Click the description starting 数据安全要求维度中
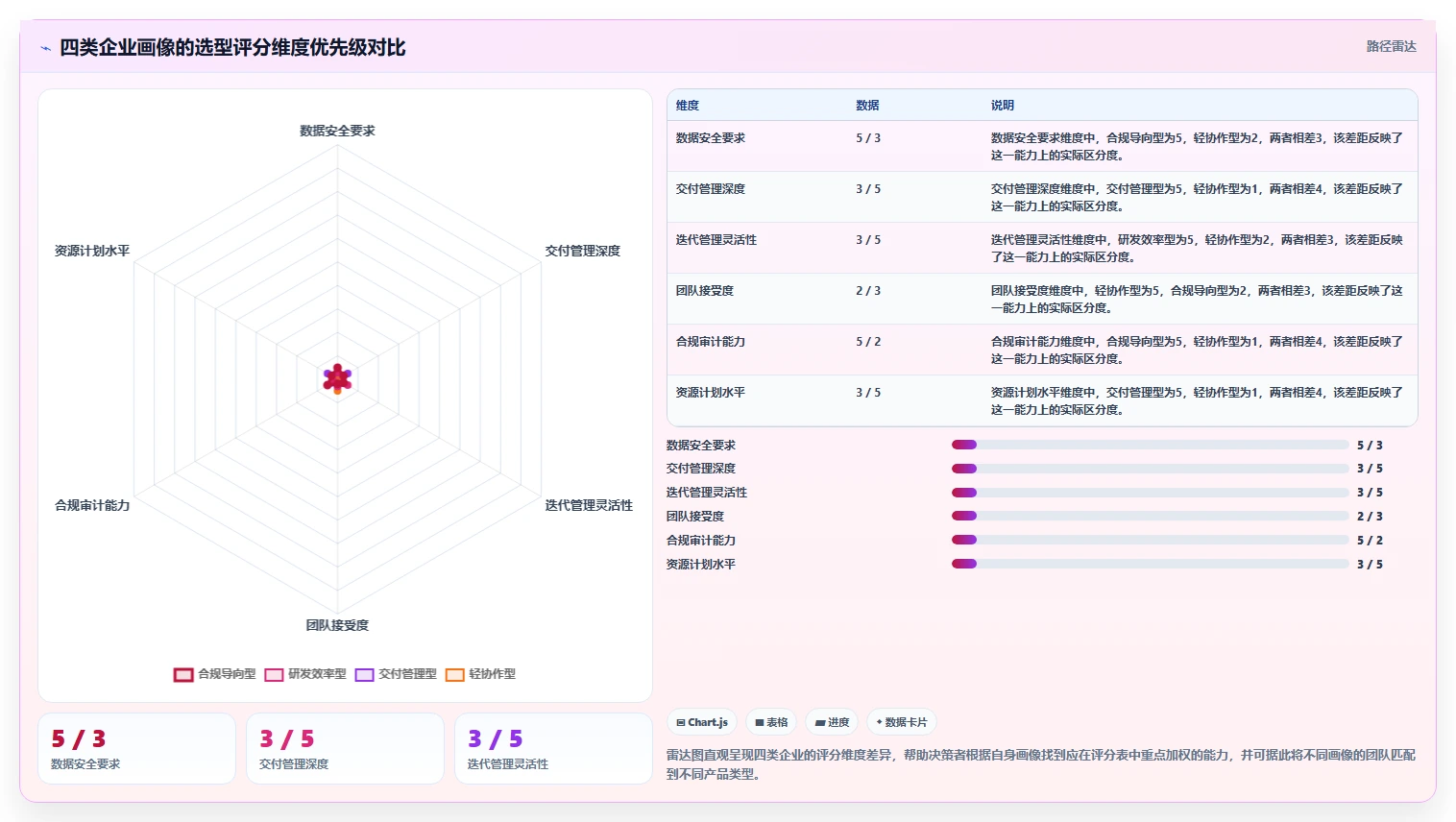1456x822 pixels. coord(1197,147)
